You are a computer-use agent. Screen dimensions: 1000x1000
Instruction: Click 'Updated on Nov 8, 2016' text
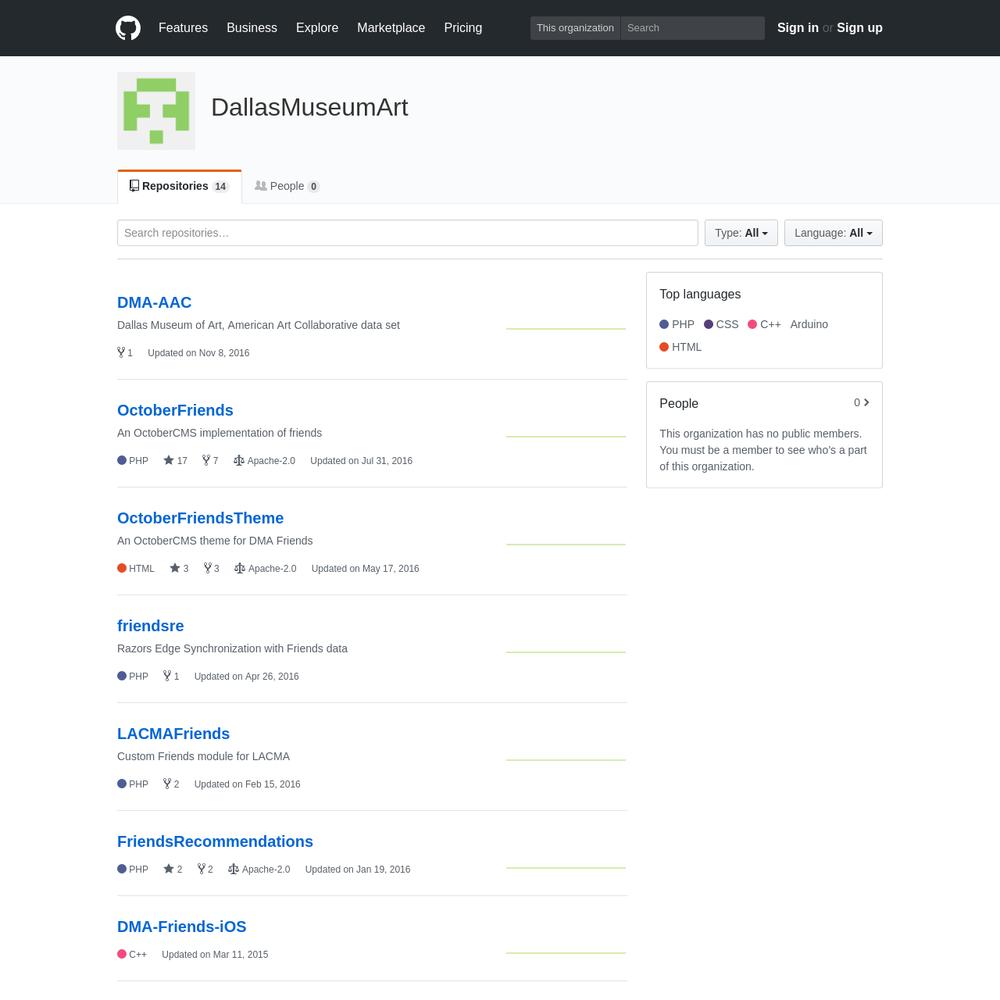click(x=198, y=353)
